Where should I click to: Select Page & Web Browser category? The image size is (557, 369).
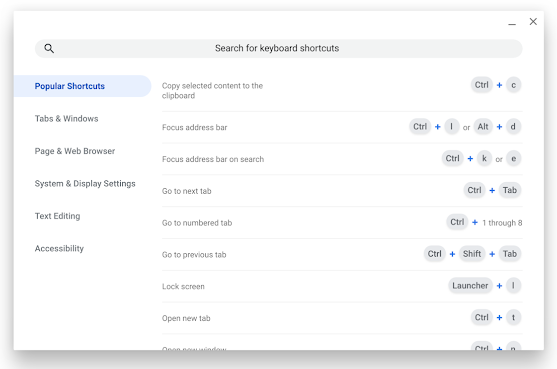point(75,151)
